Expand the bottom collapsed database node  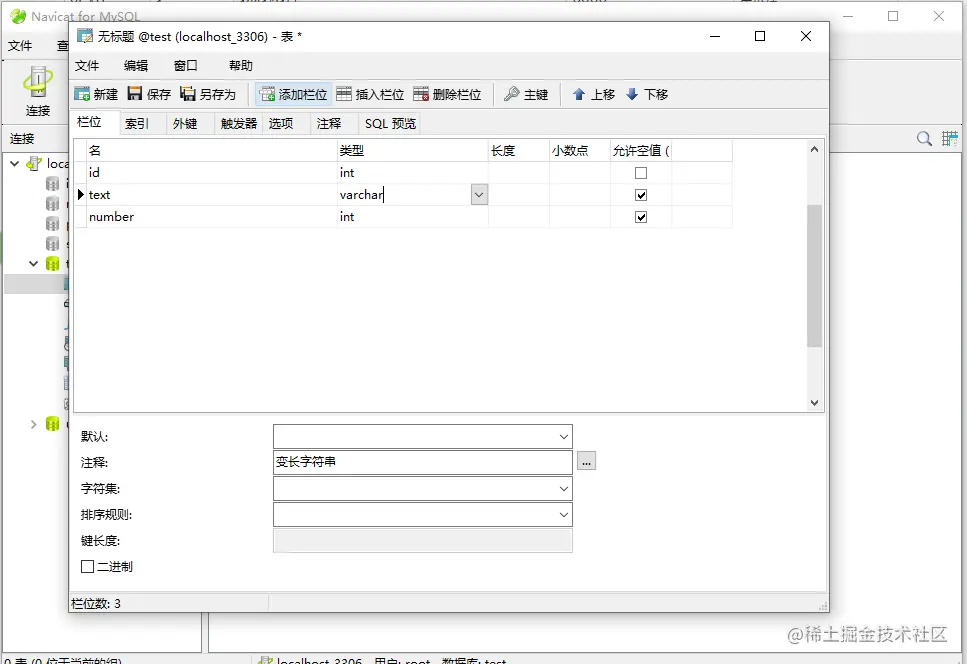pyautogui.click(x=33, y=424)
